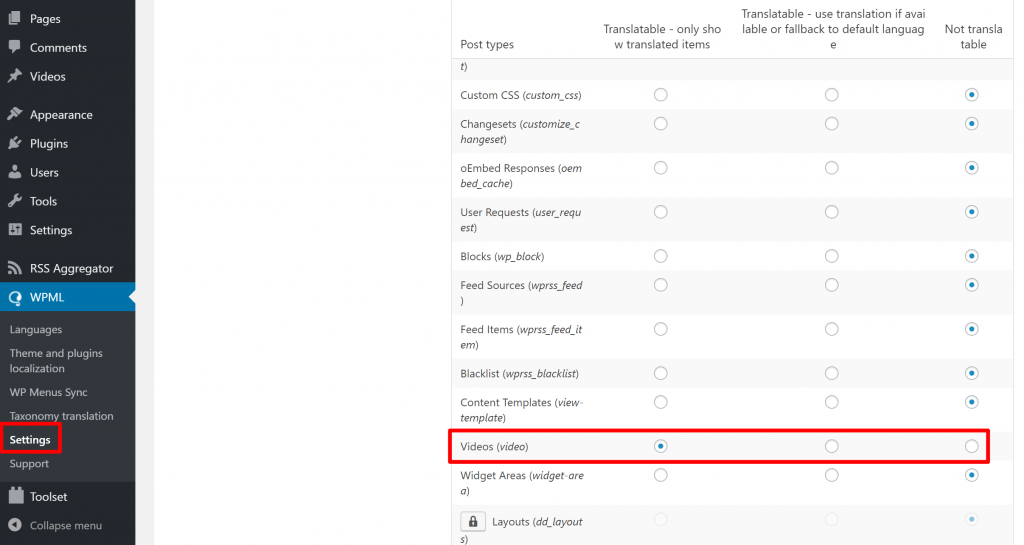The image size is (1024, 545).
Task: Open WPML Languages page
Action: (x=36, y=330)
